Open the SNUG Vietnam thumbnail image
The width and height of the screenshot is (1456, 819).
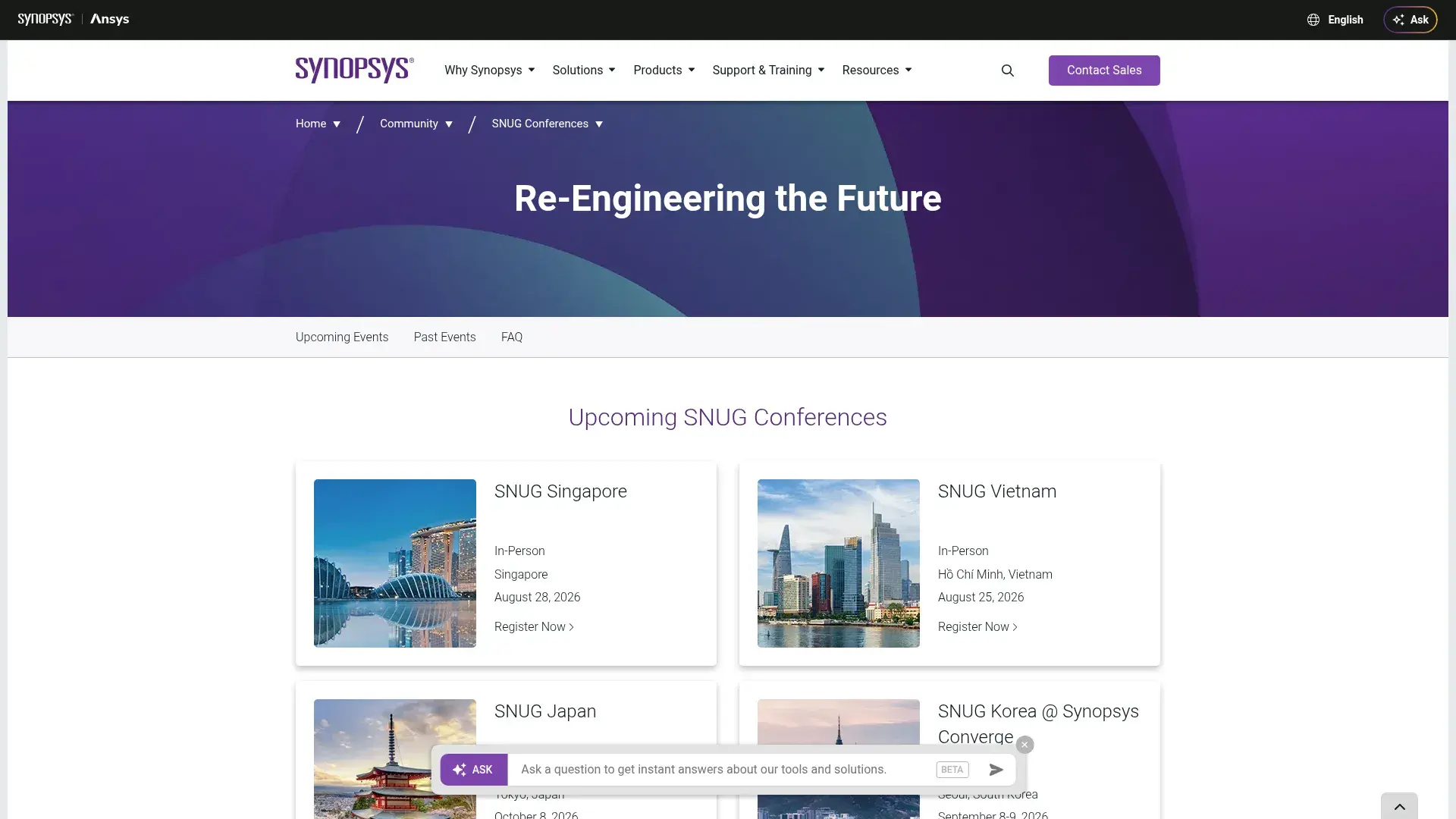click(839, 563)
